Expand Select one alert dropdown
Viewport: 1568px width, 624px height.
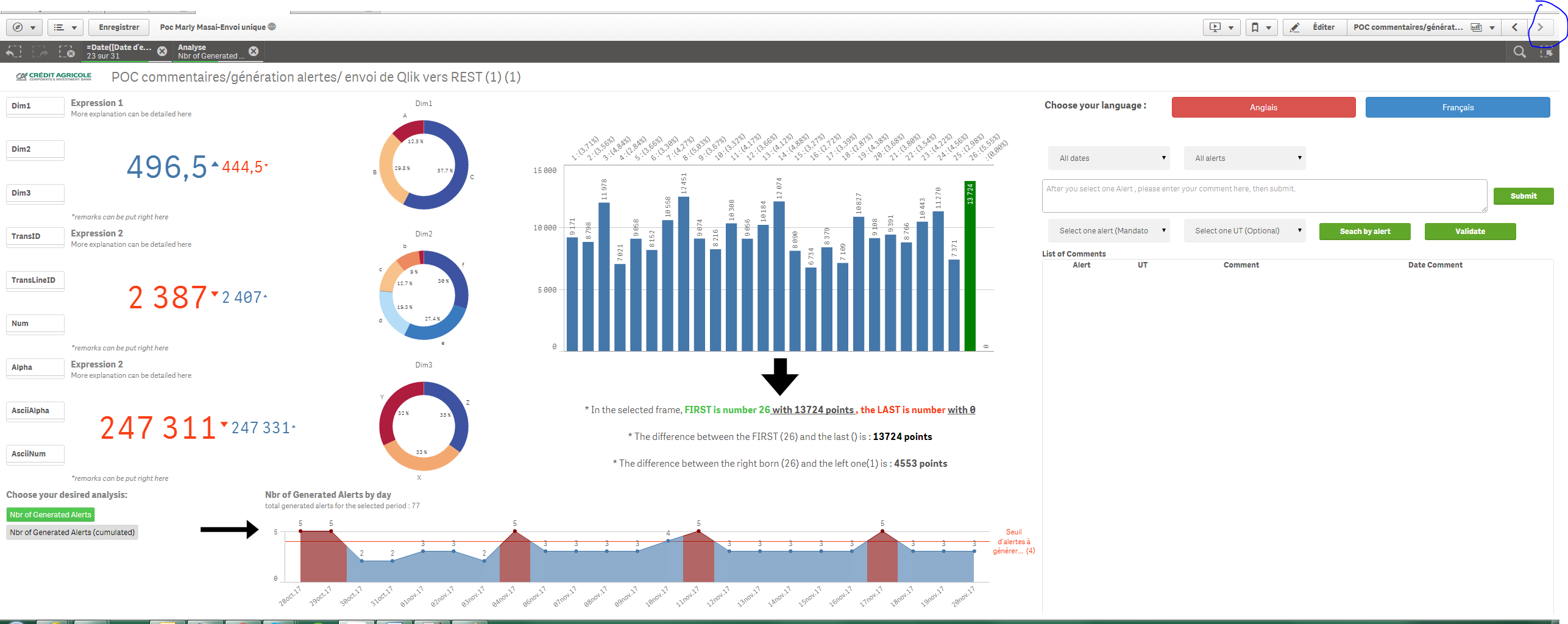click(x=1109, y=231)
